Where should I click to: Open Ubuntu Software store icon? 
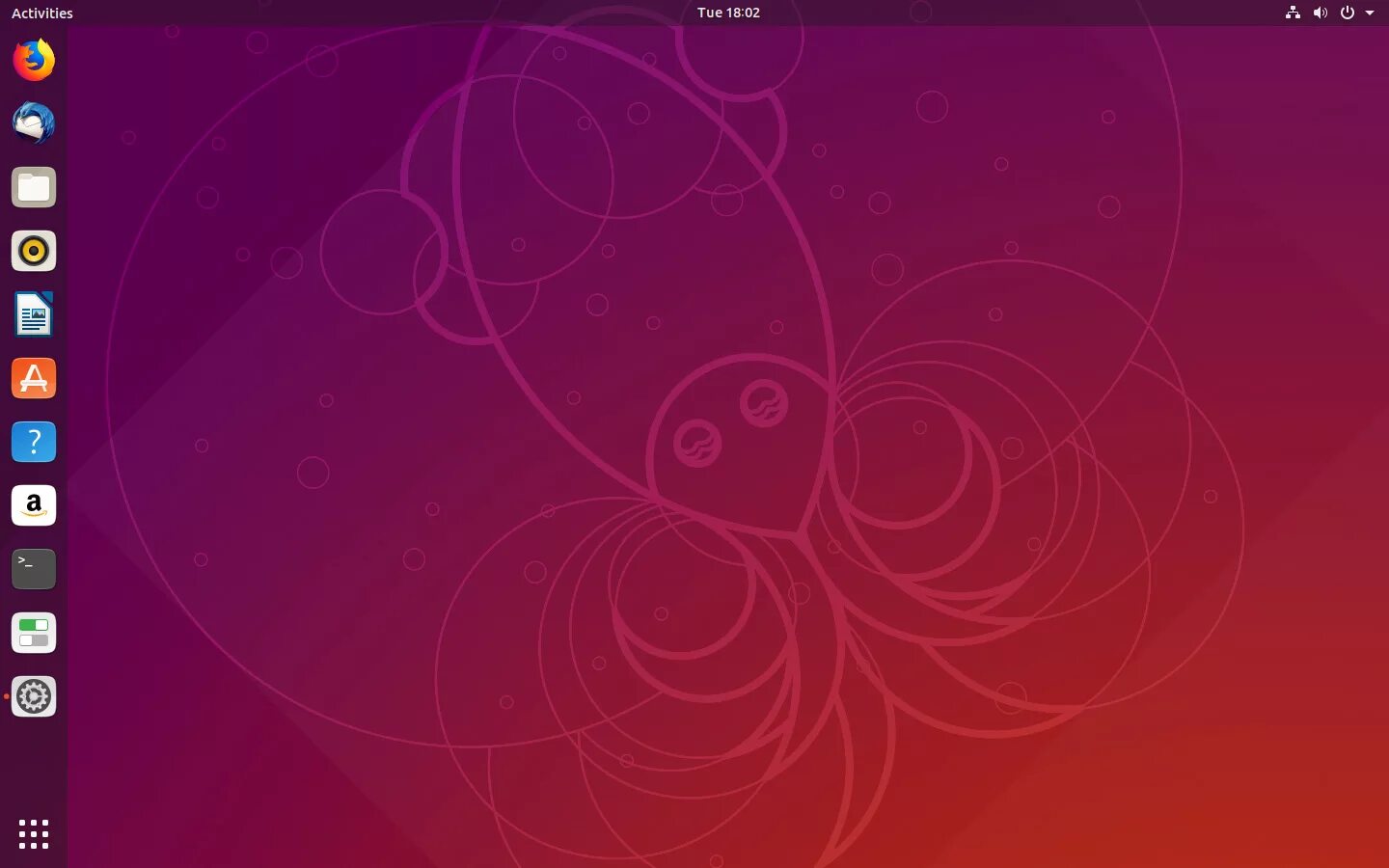click(x=34, y=378)
